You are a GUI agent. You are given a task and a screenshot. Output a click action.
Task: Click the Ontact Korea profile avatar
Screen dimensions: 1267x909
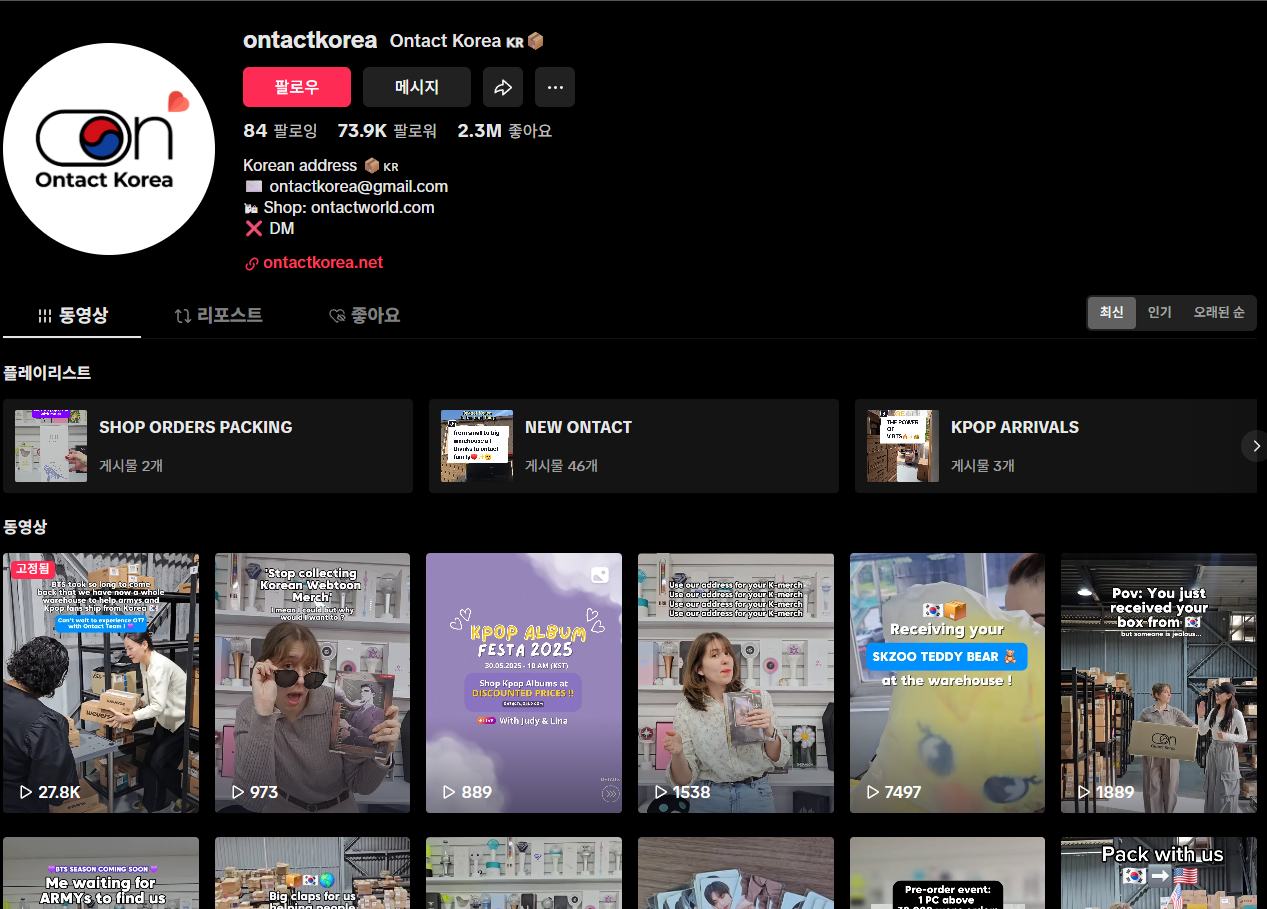point(109,149)
